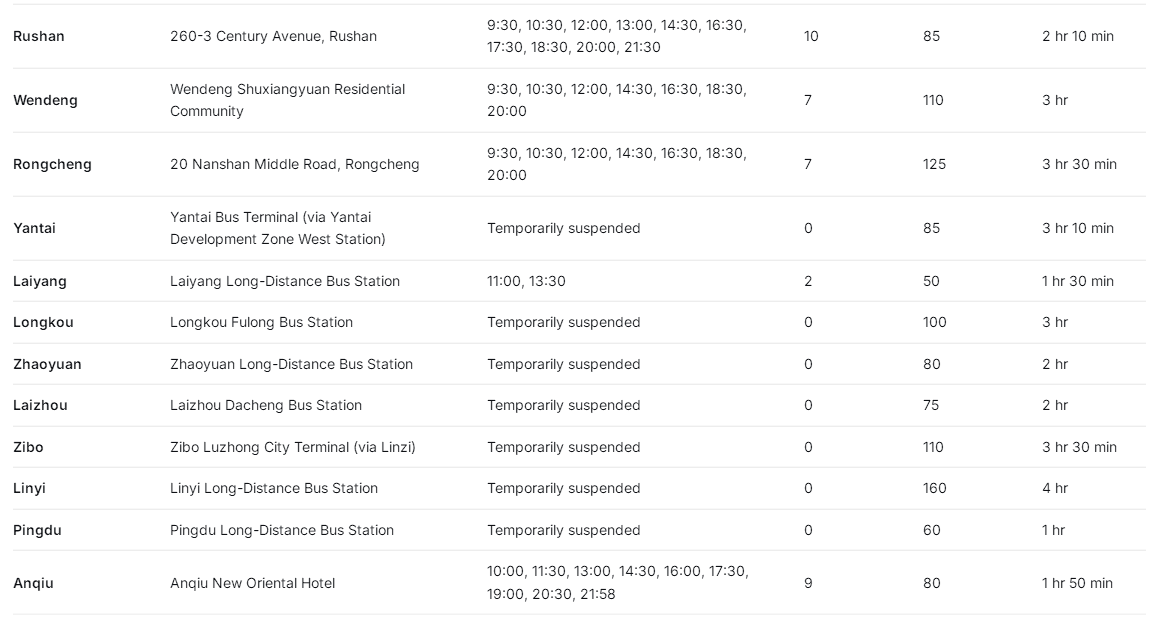Click the Linyi row name
Viewport: 1161px width, 622px height.
(29, 489)
